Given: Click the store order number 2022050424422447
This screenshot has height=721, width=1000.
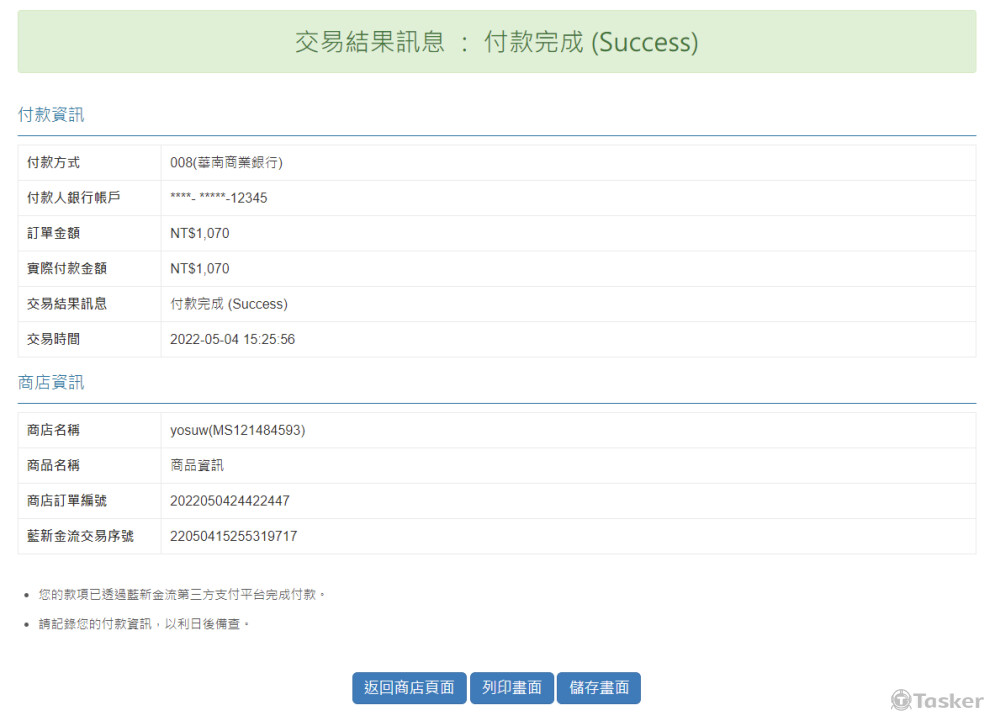Looking at the screenshot, I should tap(230, 501).
